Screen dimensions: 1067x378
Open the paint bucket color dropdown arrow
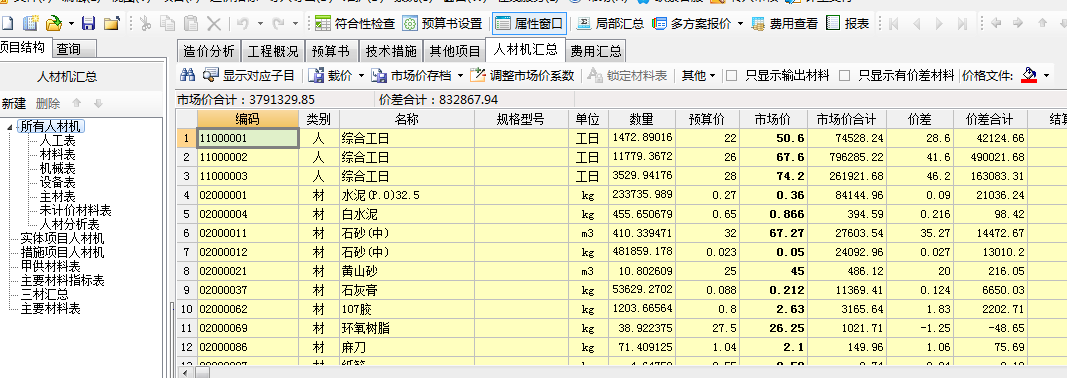[1046, 76]
